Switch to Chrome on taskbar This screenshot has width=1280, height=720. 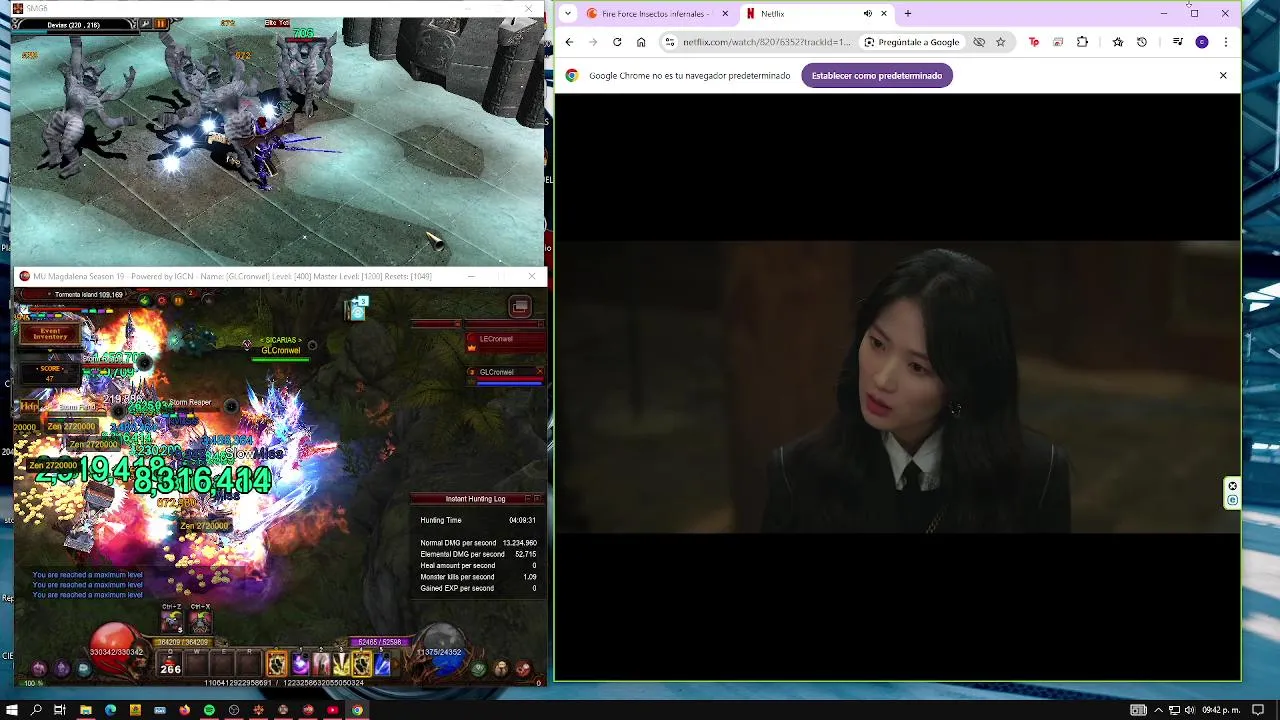tap(357, 710)
